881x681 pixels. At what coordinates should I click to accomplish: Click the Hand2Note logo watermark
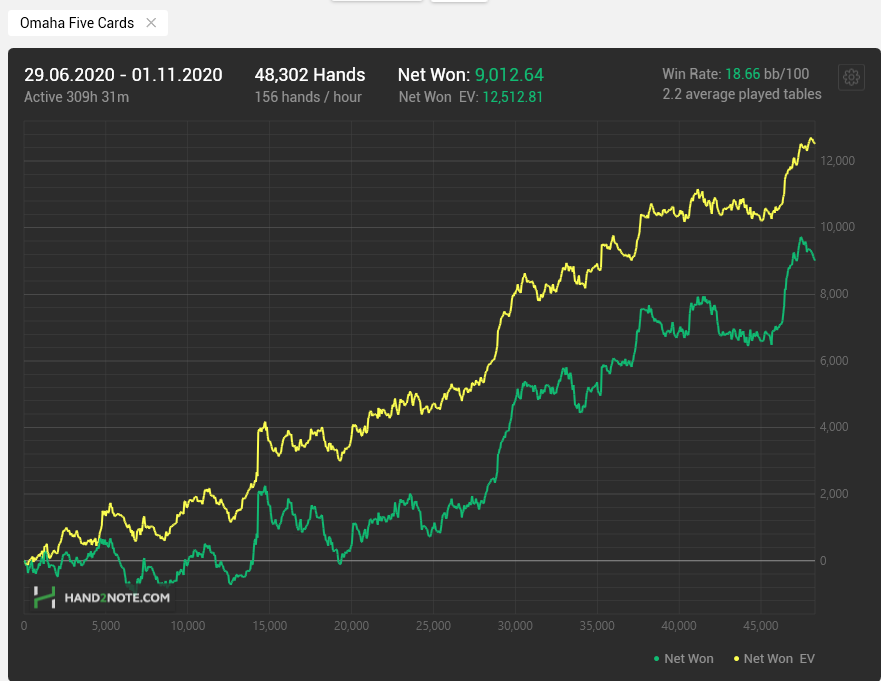point(44,598)
